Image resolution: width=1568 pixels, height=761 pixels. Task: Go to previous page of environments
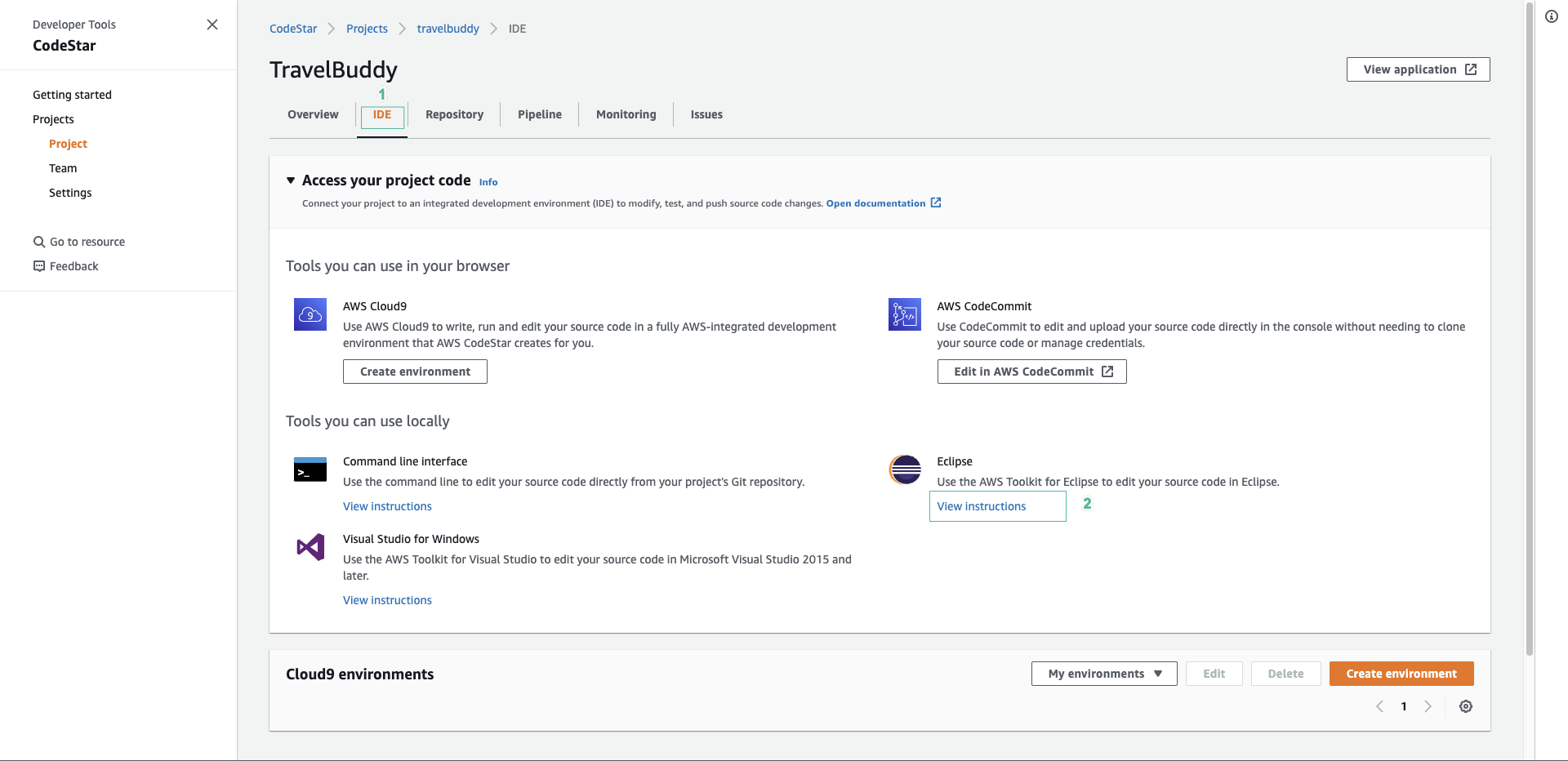[1379, 706]
